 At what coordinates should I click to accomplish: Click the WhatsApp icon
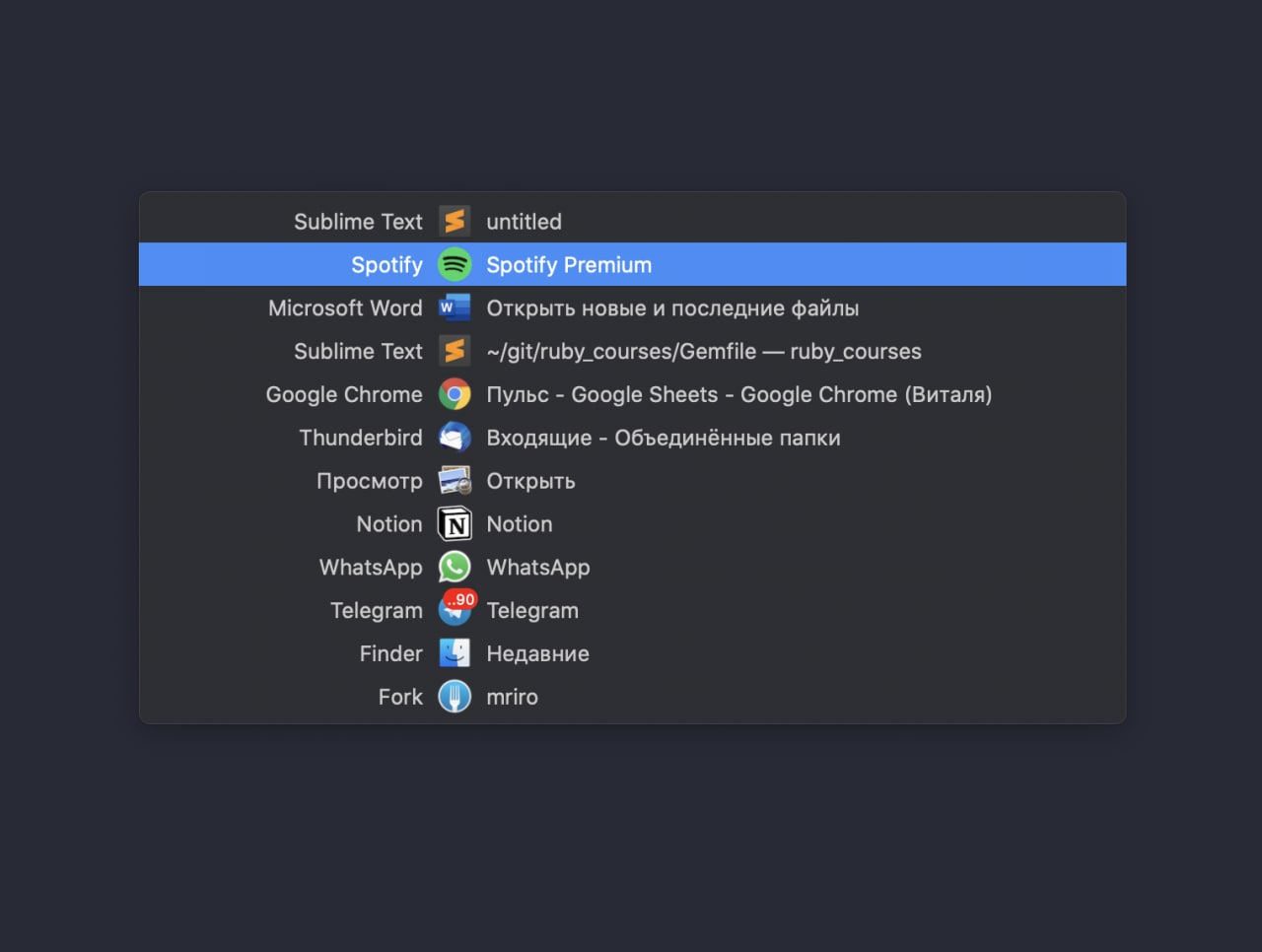point(455,568)
